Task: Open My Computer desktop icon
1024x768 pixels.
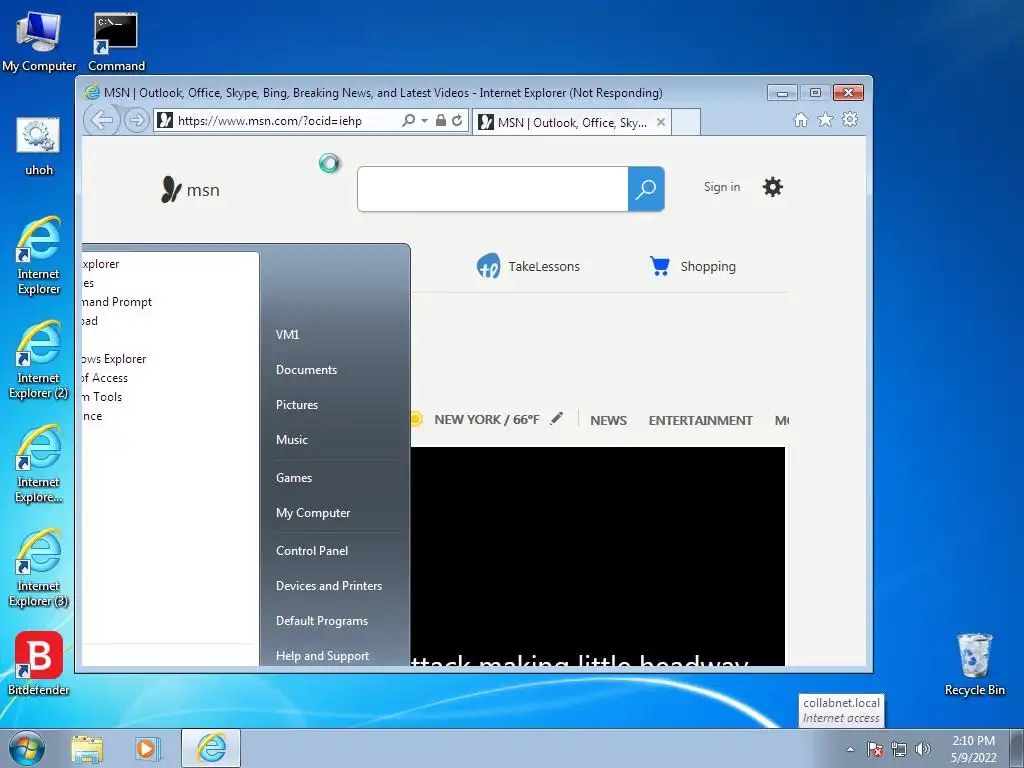Action: (x=39, y=41)
